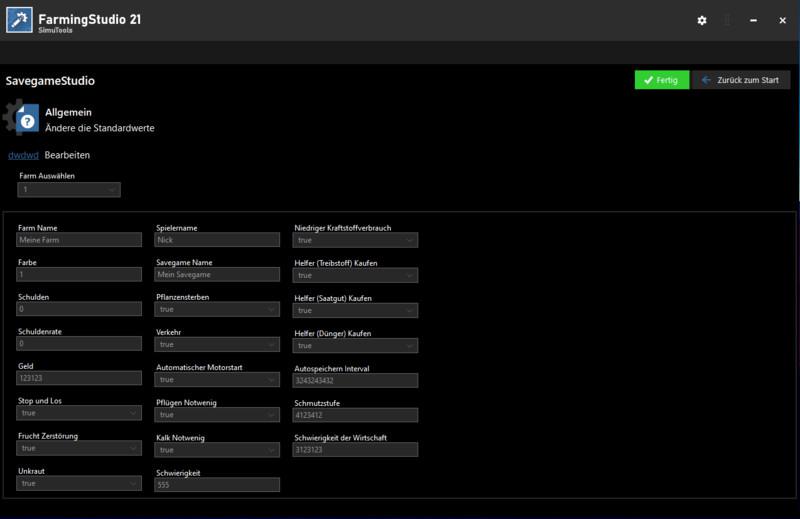Screen dimensions: 800x519
Task: Click into the Geld input field
Action: (80, 379)
